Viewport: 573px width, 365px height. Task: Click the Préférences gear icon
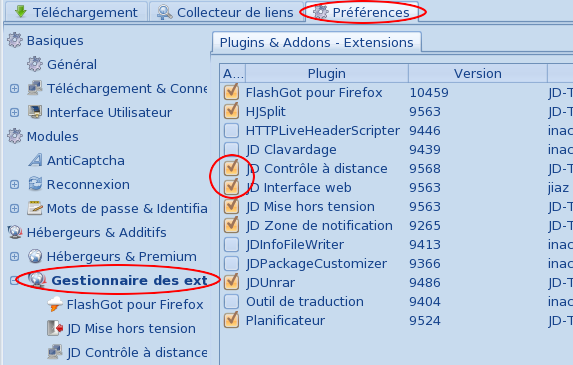click(x=321, y=12)
